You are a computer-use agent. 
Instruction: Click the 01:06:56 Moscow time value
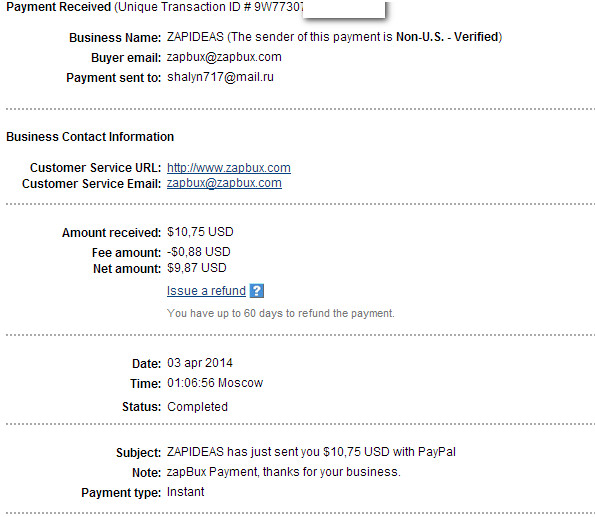pos(215,383)
